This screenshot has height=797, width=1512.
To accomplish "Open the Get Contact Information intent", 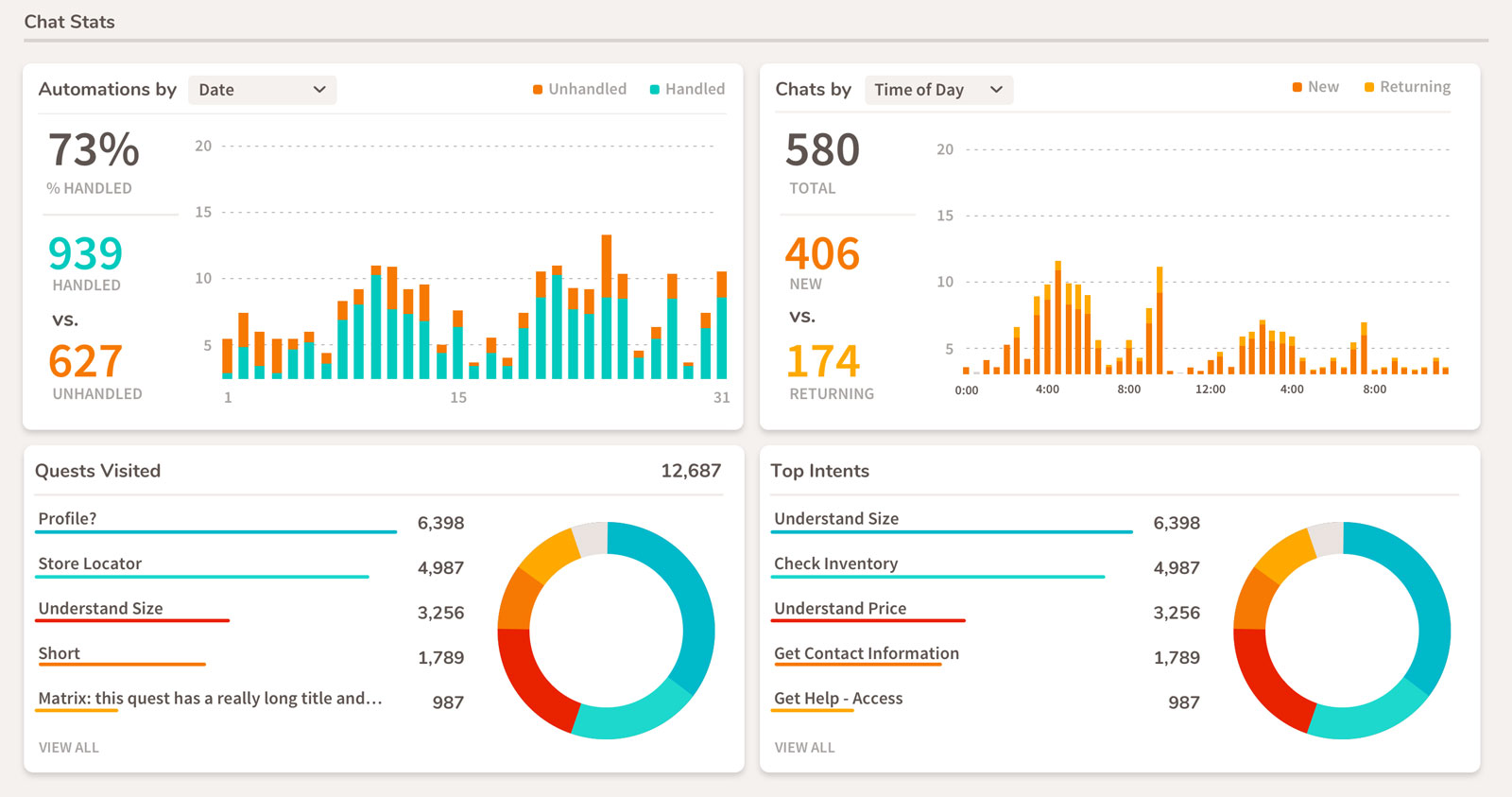I will tap(866, 653).
